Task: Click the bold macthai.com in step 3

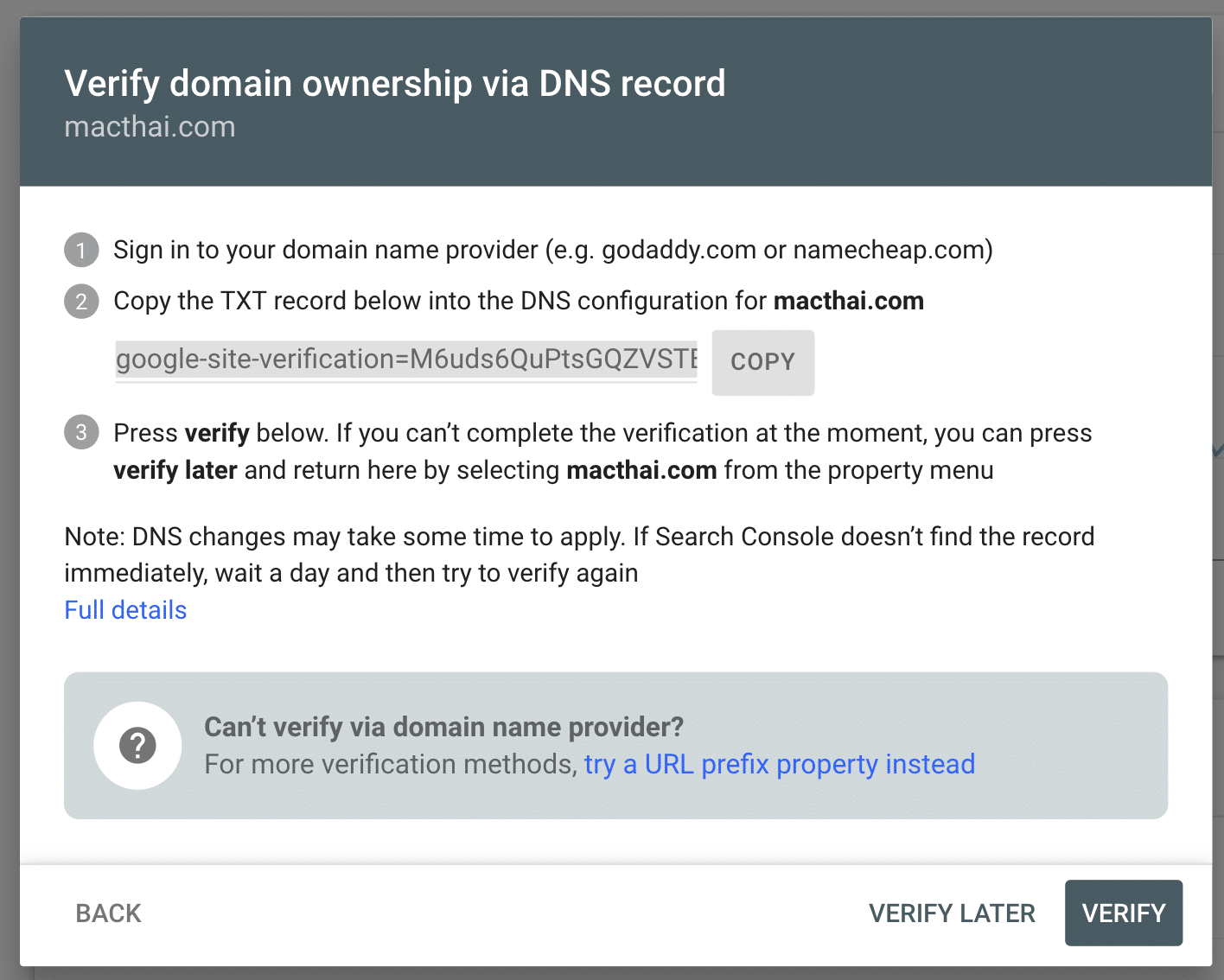Action: (641, 470)
